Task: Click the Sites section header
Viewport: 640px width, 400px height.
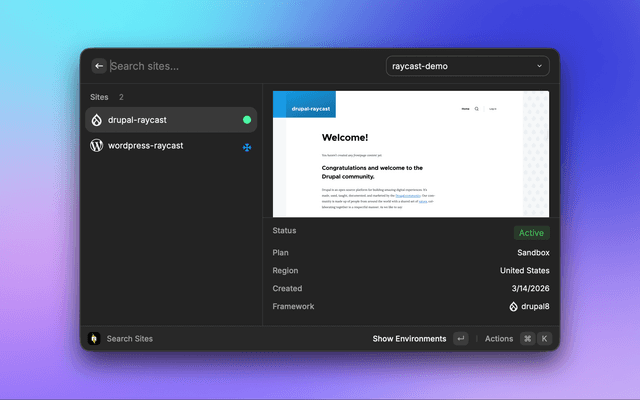Action: pyautogui.click(x=99, y=97)
